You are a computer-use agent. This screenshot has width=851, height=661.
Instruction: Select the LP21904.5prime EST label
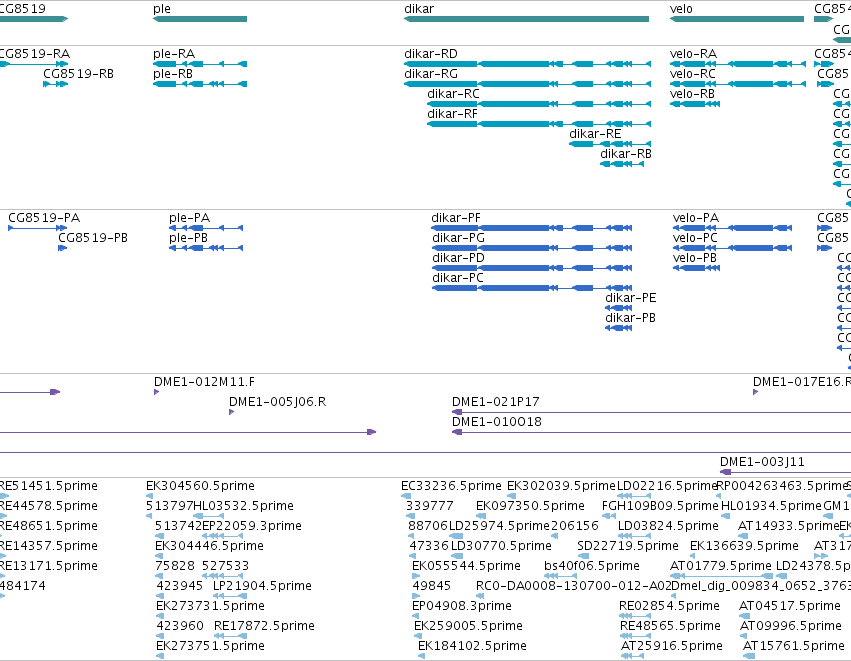click(262, 586)
